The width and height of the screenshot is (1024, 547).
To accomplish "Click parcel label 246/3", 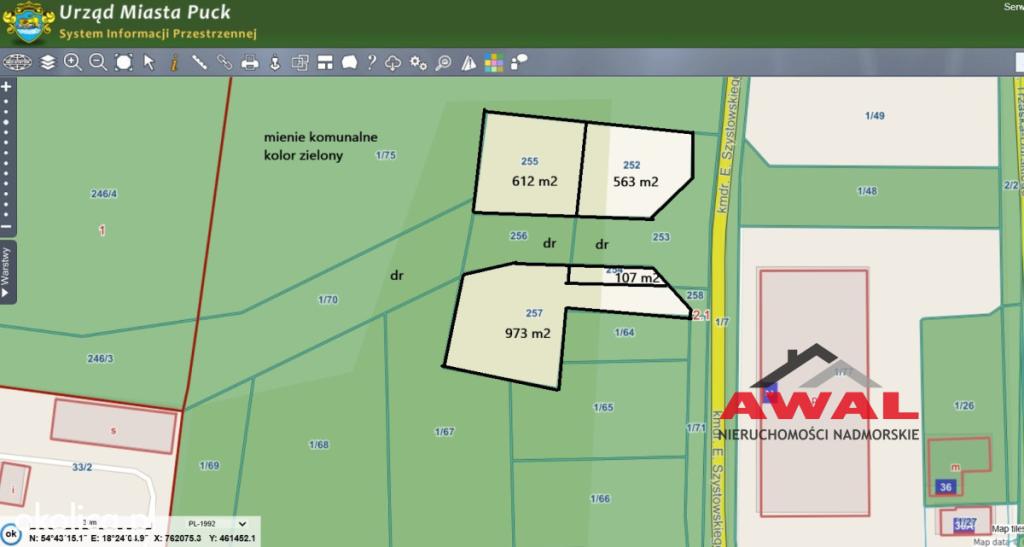I will [100, 358].
